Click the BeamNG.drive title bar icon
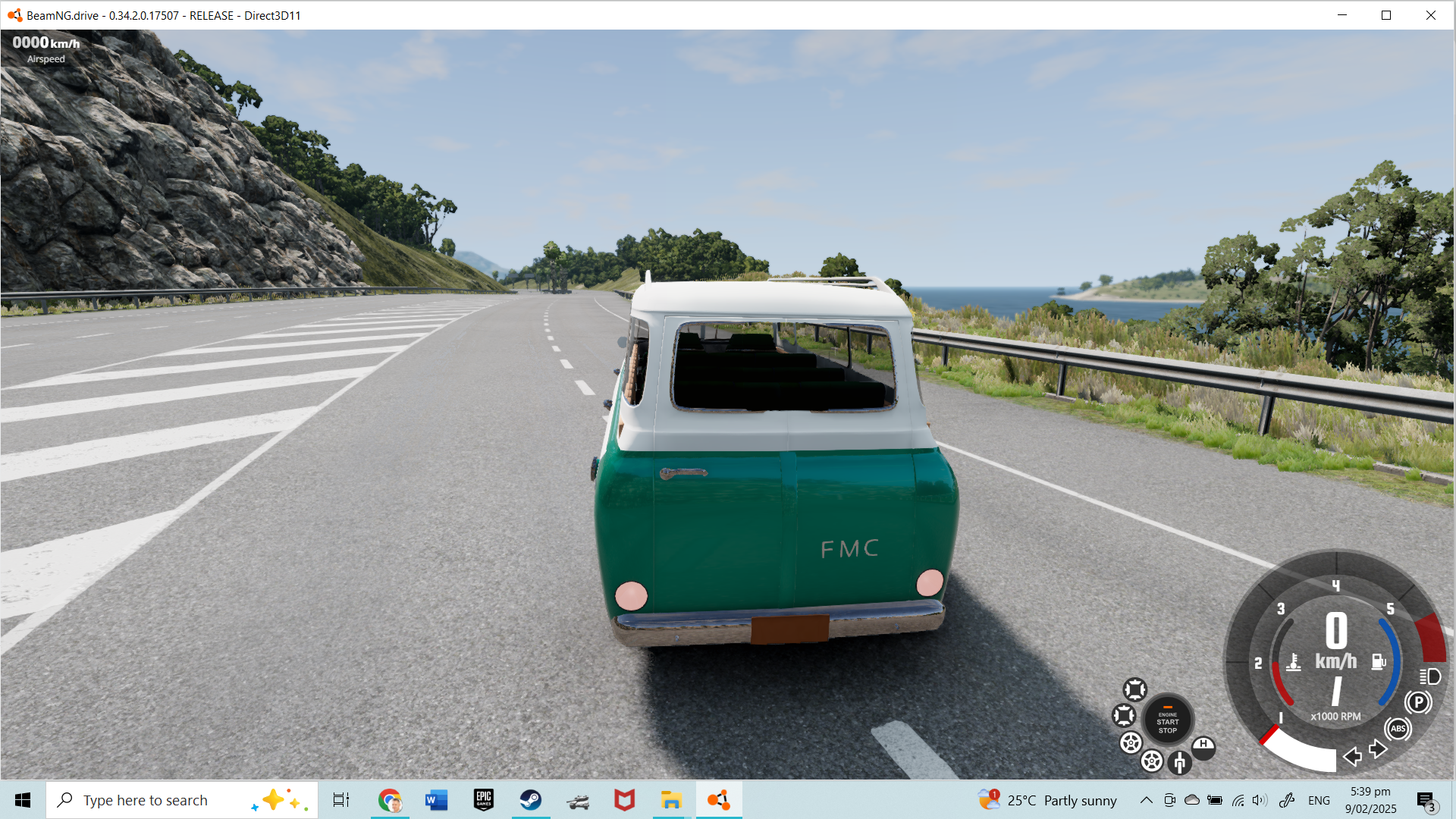 [x=14, y=15]
